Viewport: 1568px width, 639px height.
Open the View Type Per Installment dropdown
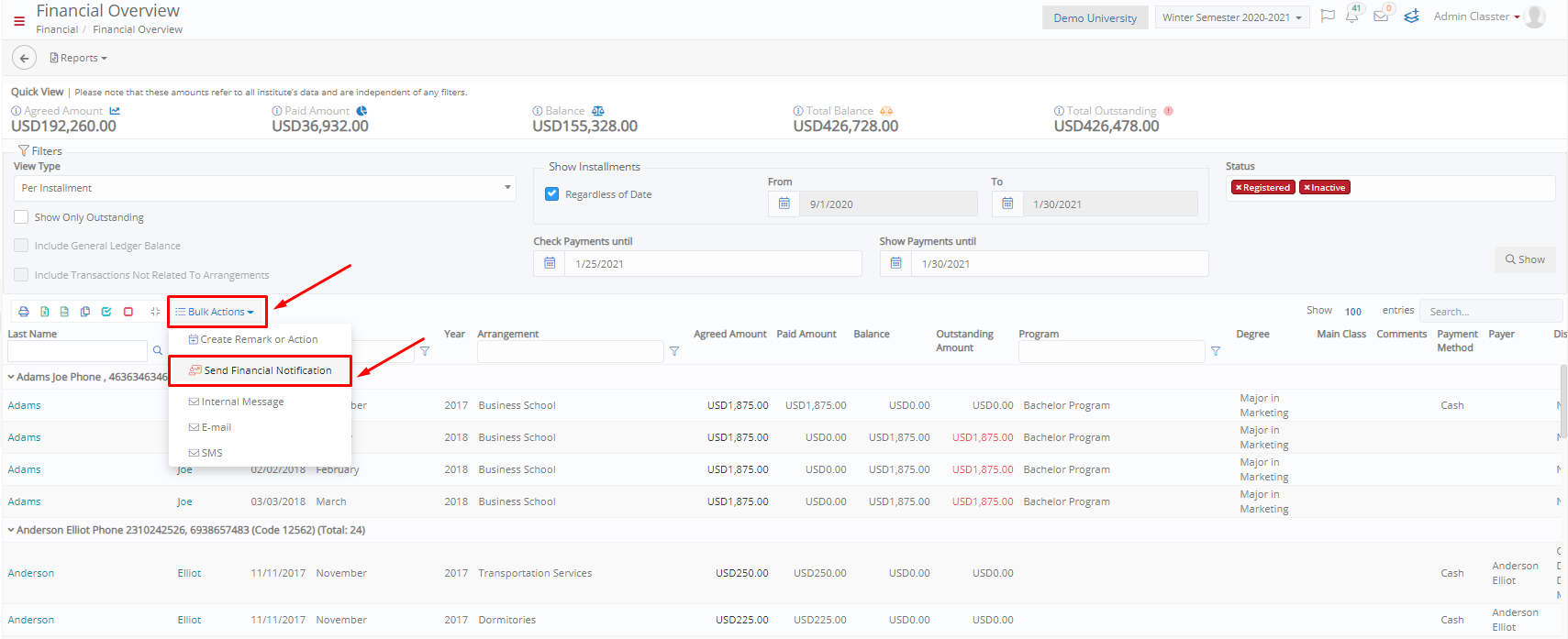click(264, 188)
